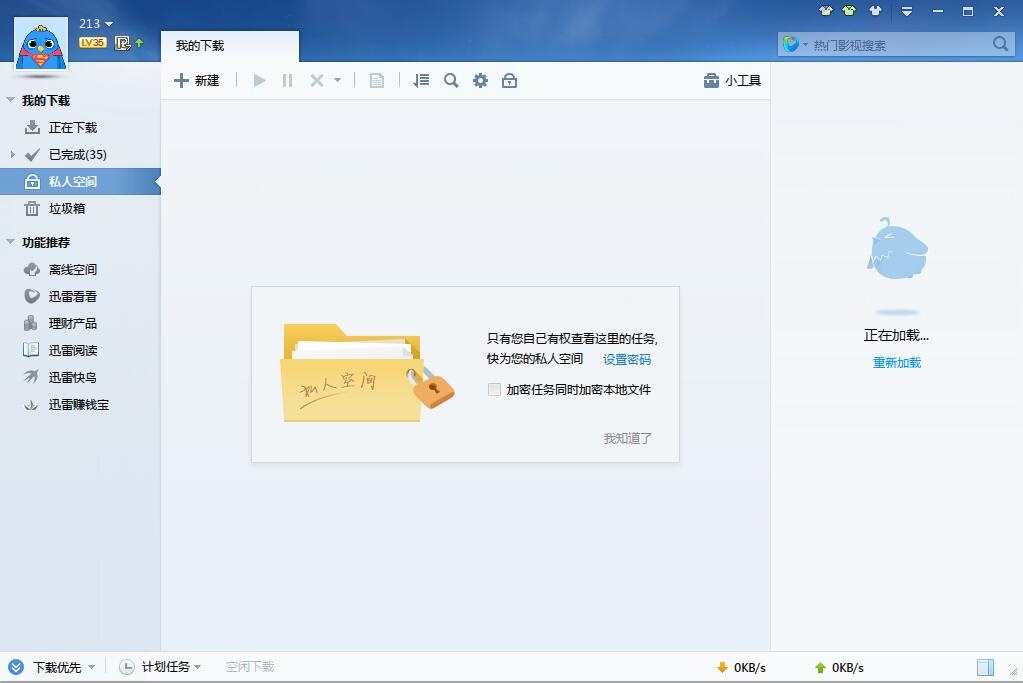The image size is (1023, 683).
Task: Open the 计划任务 dropdown arrow
Action: 198,667
